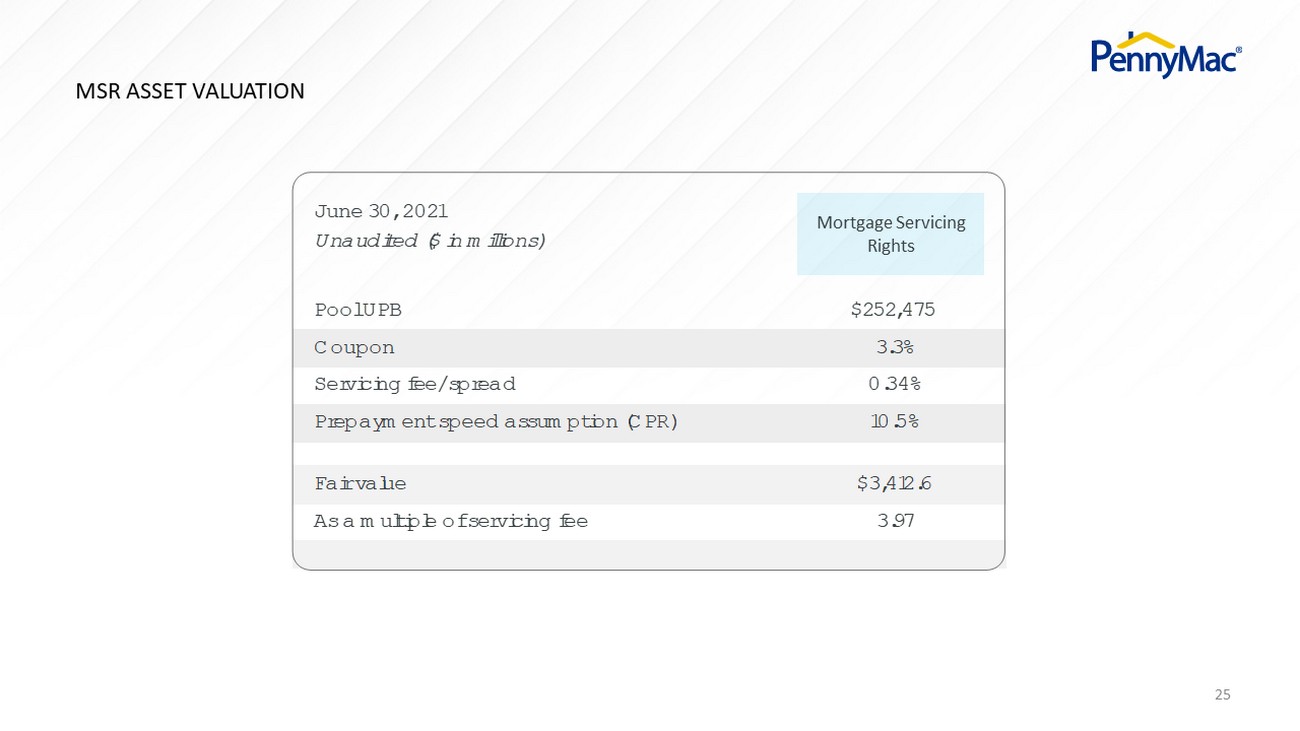
Task: Select the Coupon row label
Action: (x=354, y=348)
